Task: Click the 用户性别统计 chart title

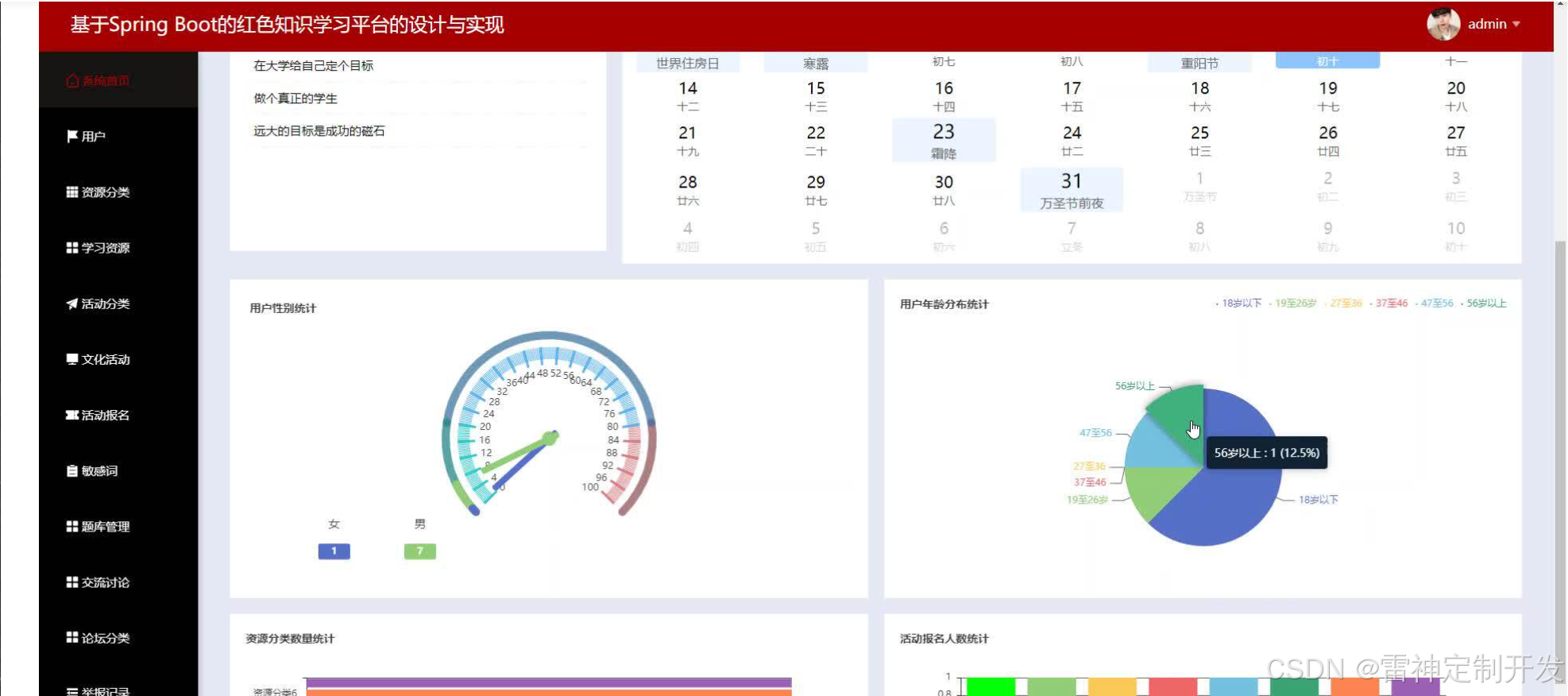Action: coord(283,308)
